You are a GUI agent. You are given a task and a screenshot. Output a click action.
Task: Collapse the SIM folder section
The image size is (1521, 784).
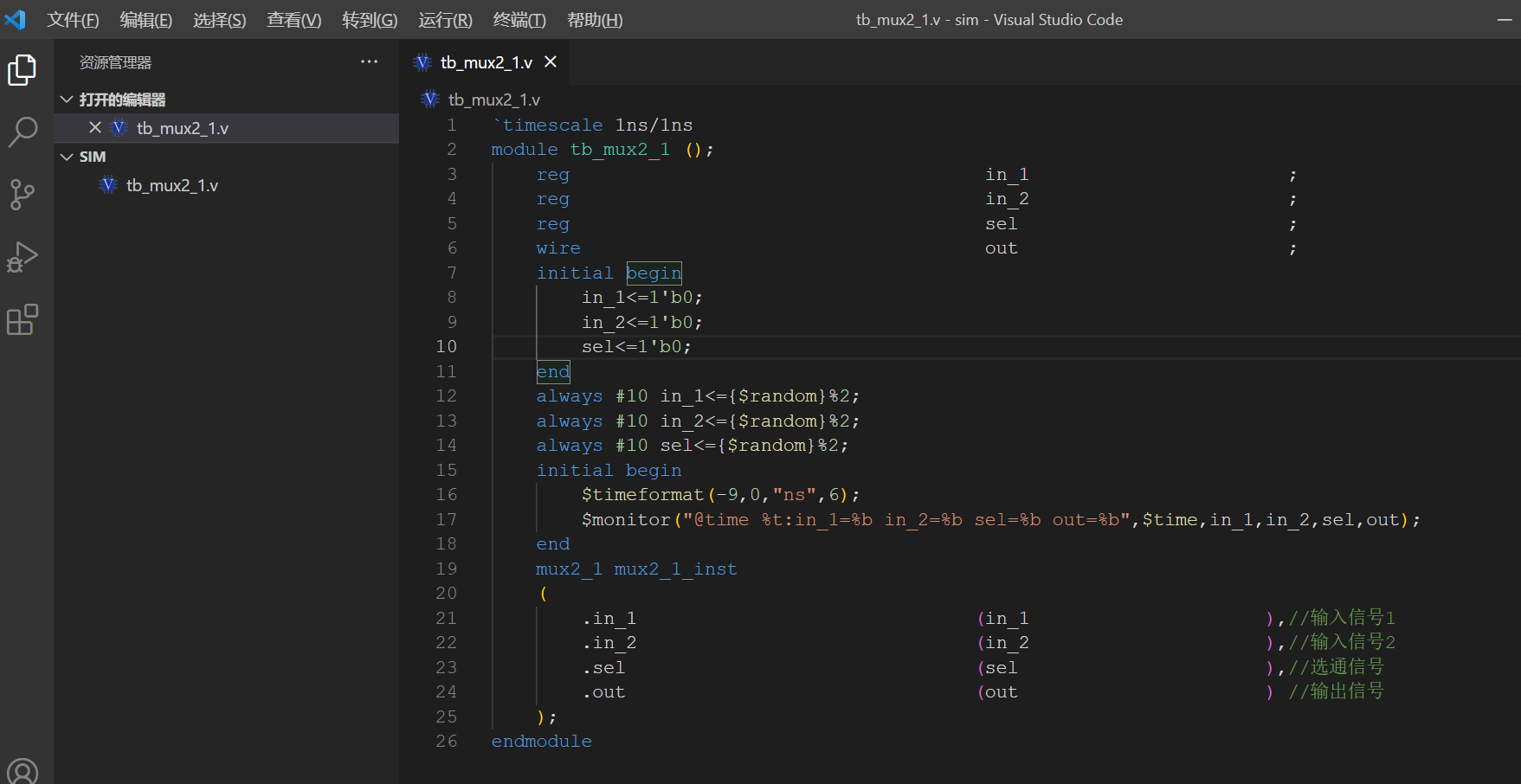pyautogui.click(x=67, y=157)
